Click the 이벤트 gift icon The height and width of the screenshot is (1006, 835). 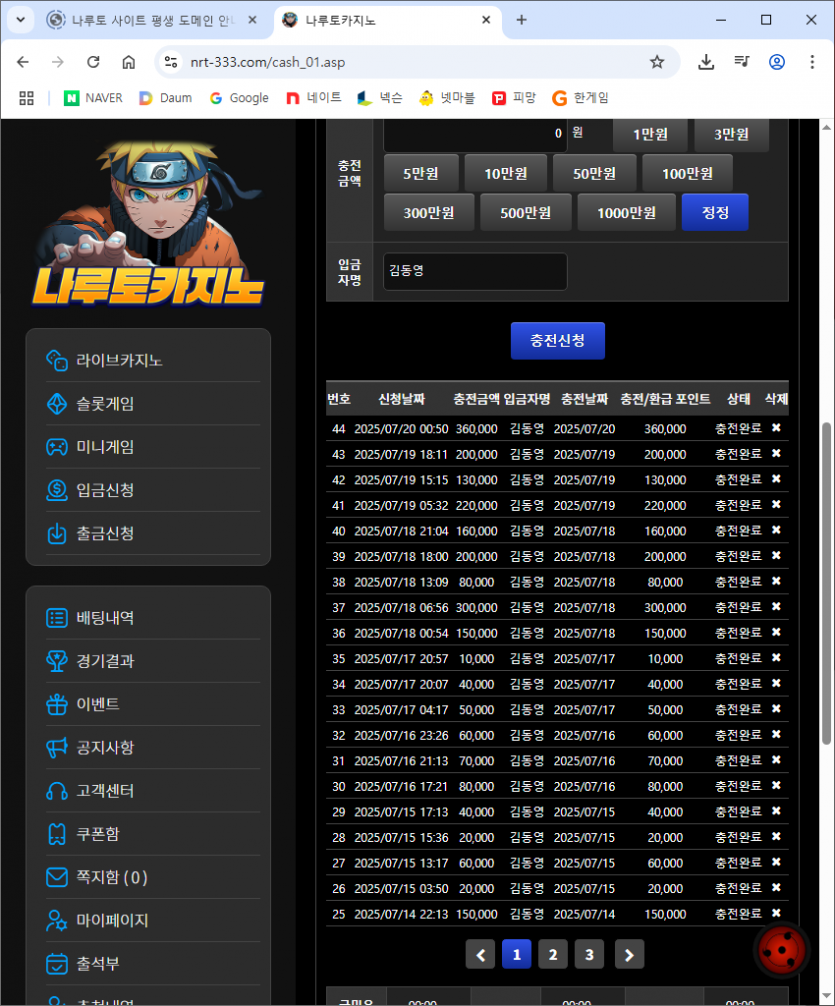[x=56, y=704]
